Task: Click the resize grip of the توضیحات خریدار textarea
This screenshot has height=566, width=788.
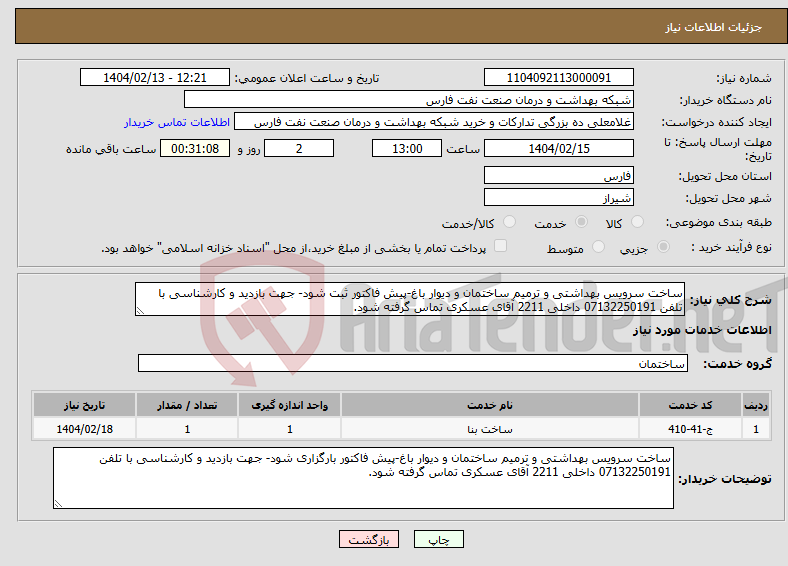Action: 58,503
